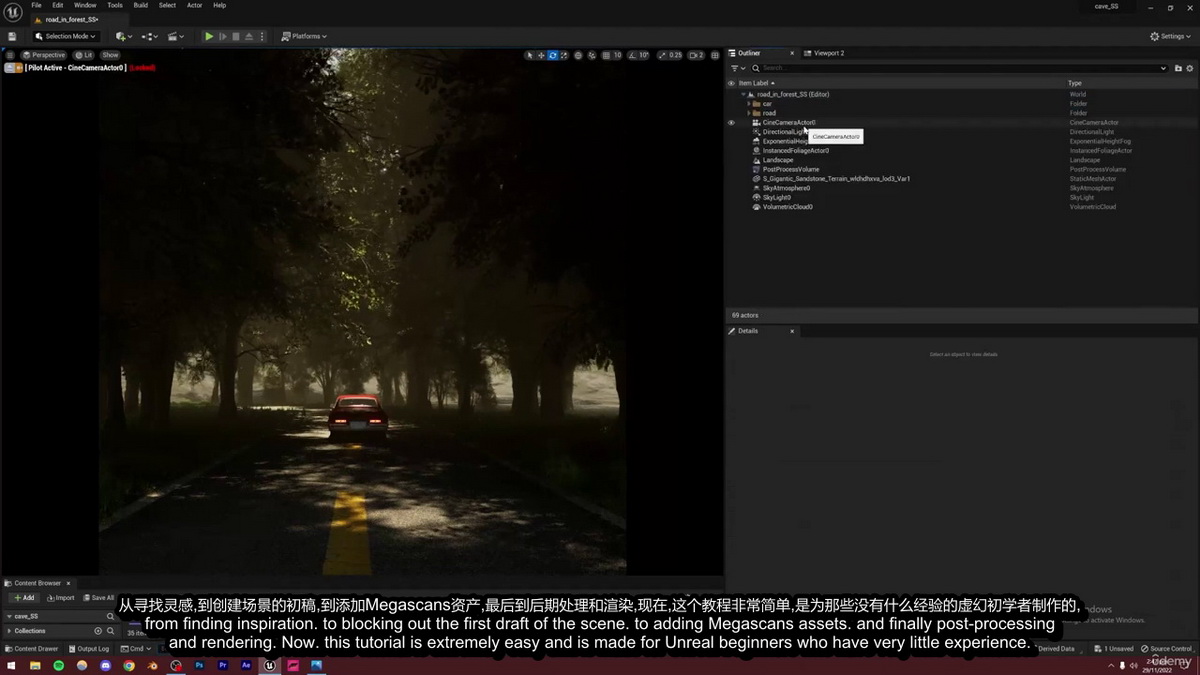Open the Help menu
The height and width of the screenshot is (675, 1200).
coord(219,5)
